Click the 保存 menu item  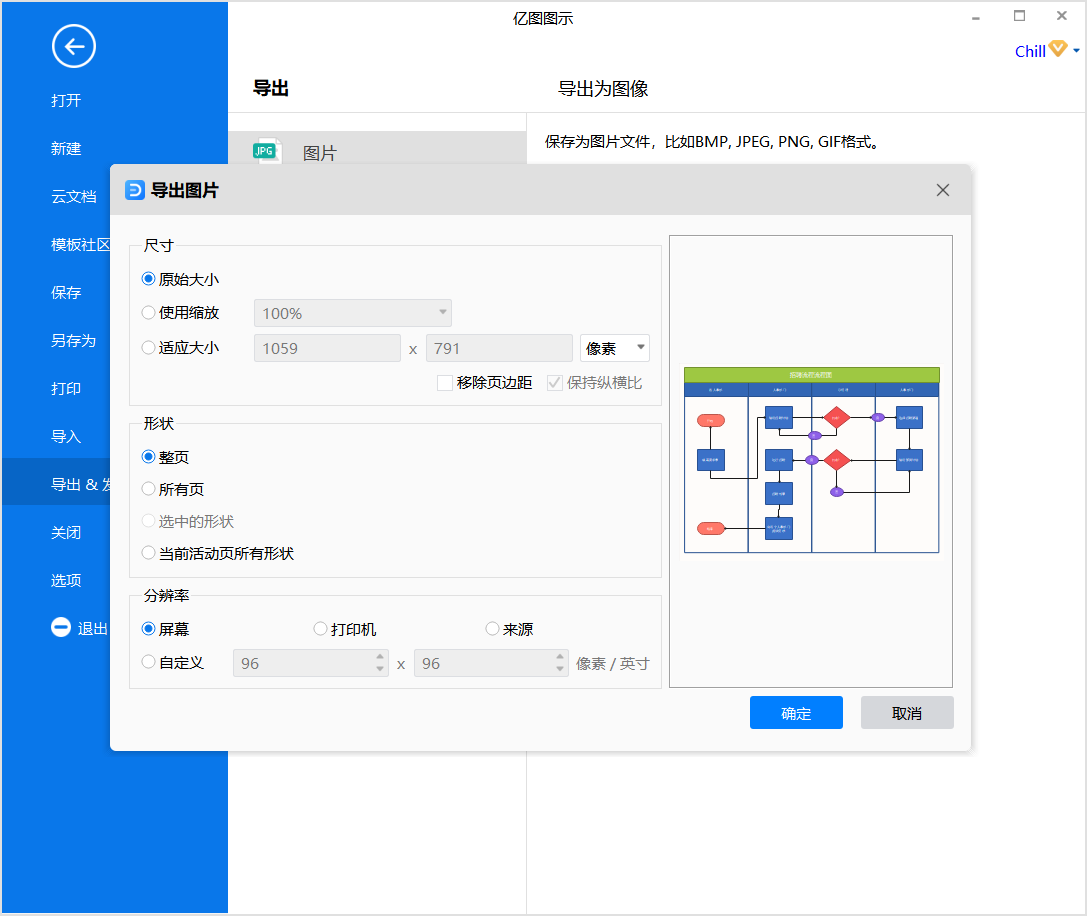tap(66, 292)
